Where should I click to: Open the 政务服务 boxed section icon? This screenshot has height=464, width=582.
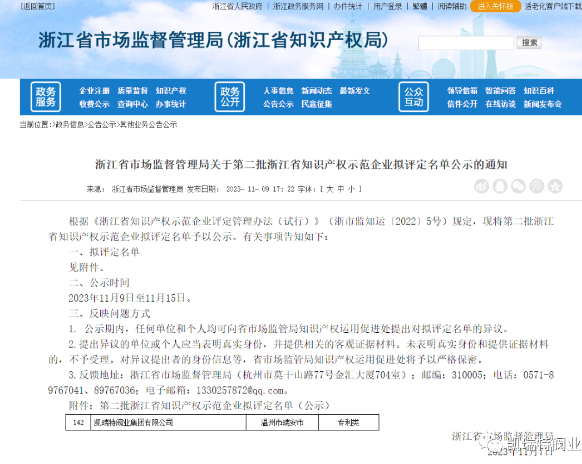[46, 97]
